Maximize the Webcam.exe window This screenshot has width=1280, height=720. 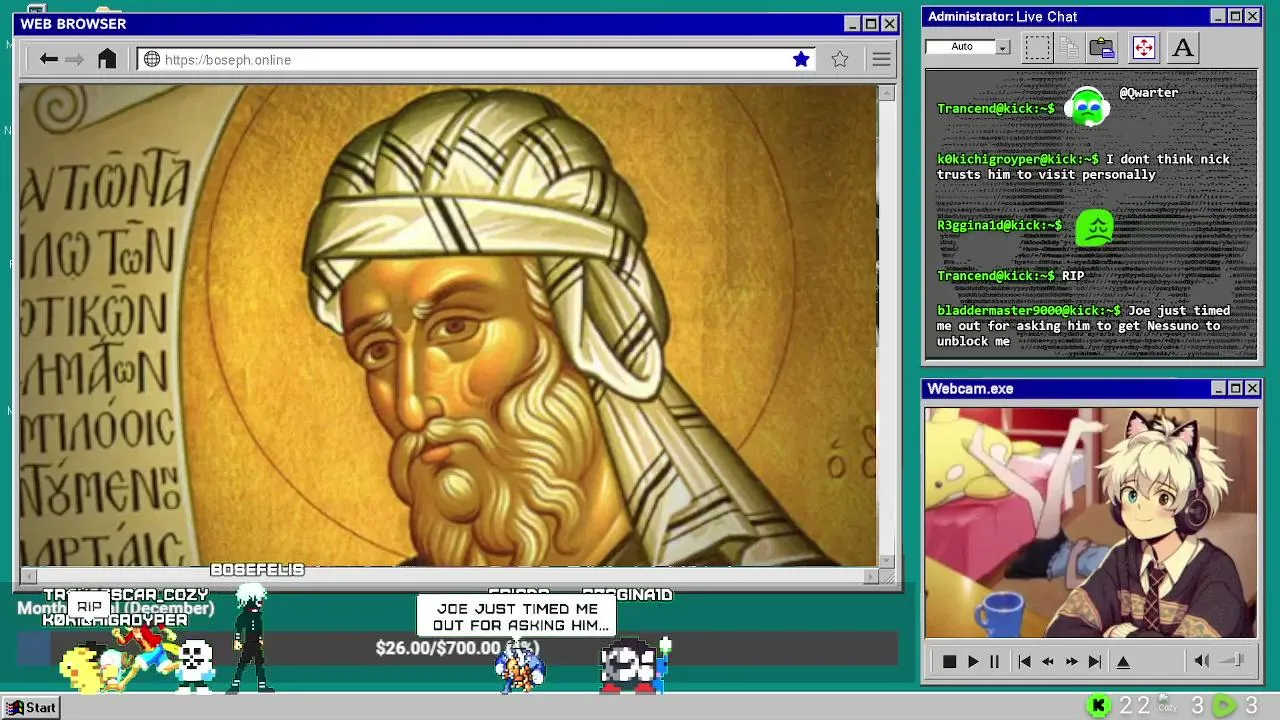(1235, 388)
